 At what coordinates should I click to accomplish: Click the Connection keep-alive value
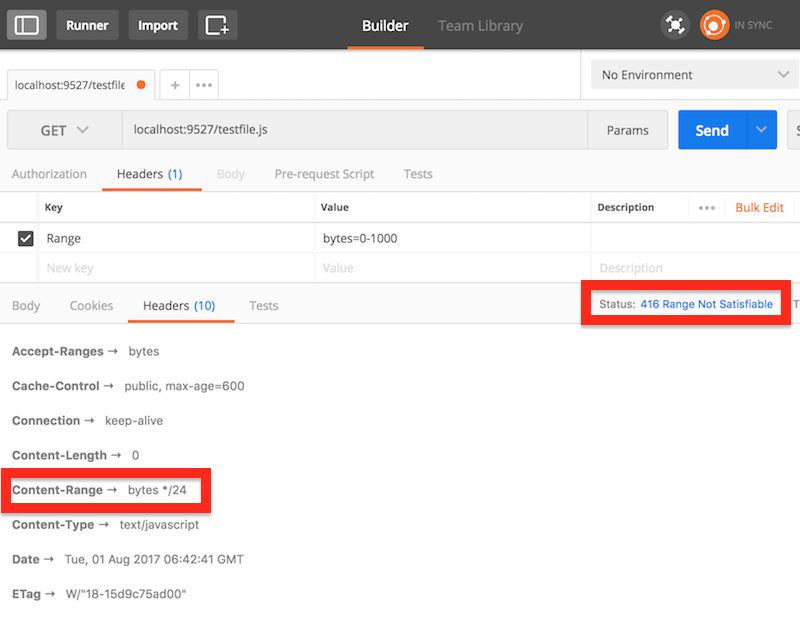(x=134, y=420)
